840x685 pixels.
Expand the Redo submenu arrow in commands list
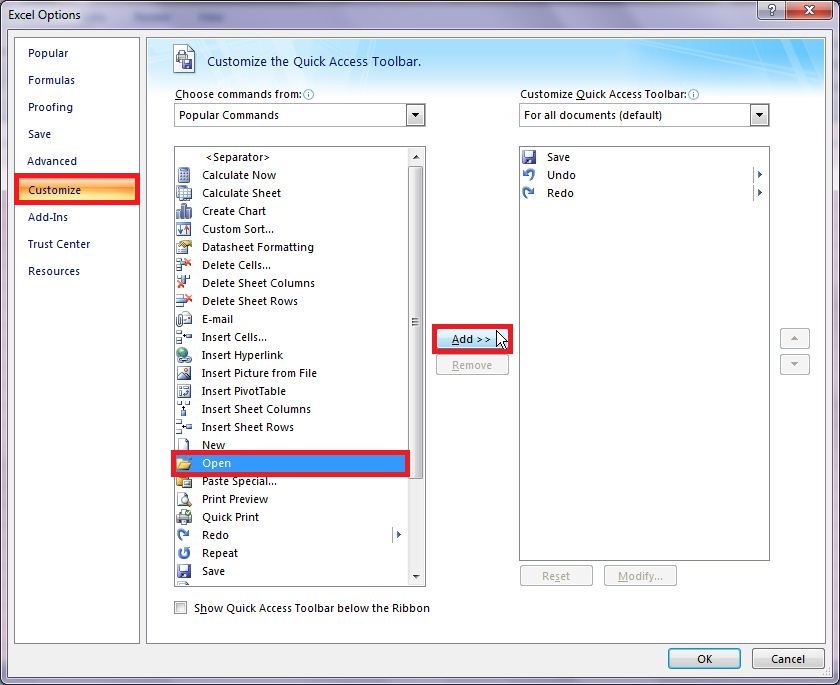pos(399,535)
